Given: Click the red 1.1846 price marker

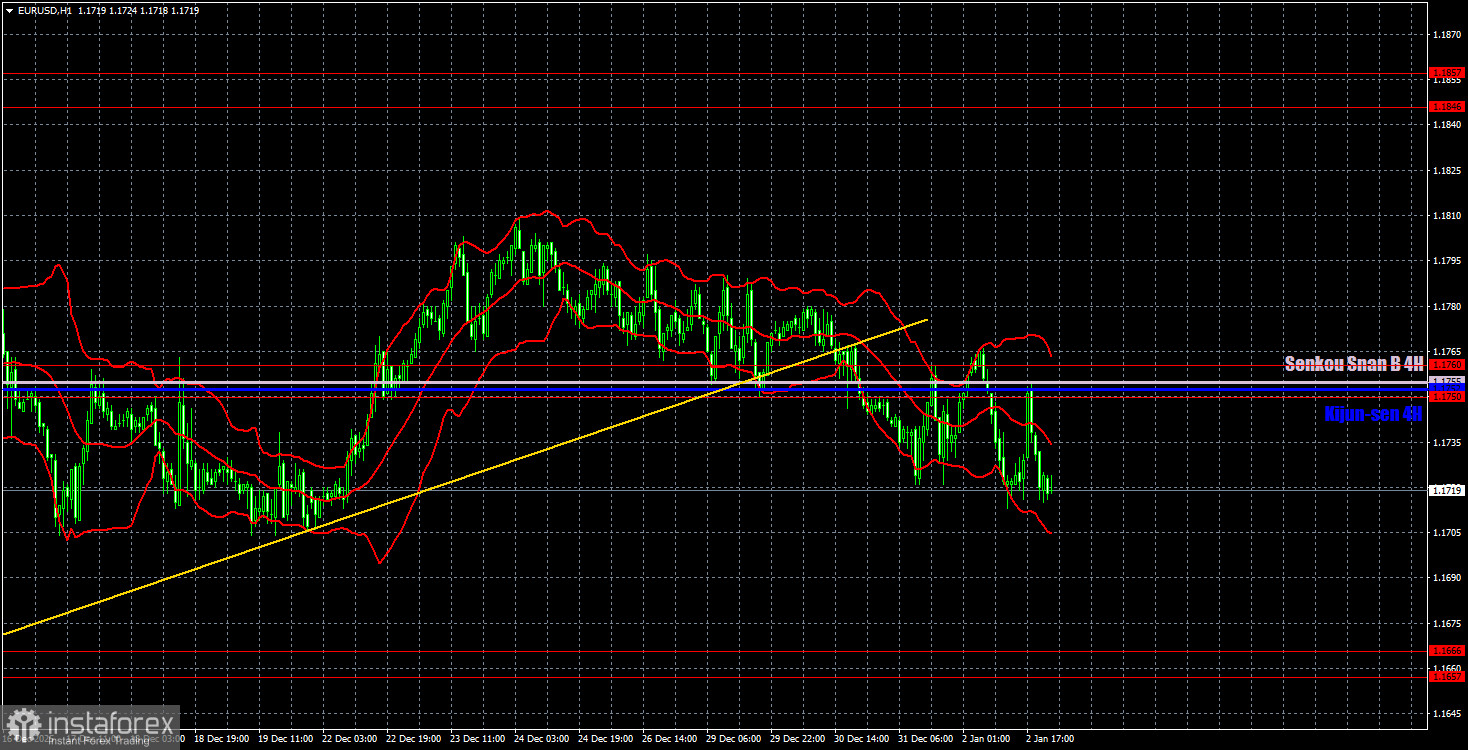Looking at the screenshot, I should [x=1447, y=107].
